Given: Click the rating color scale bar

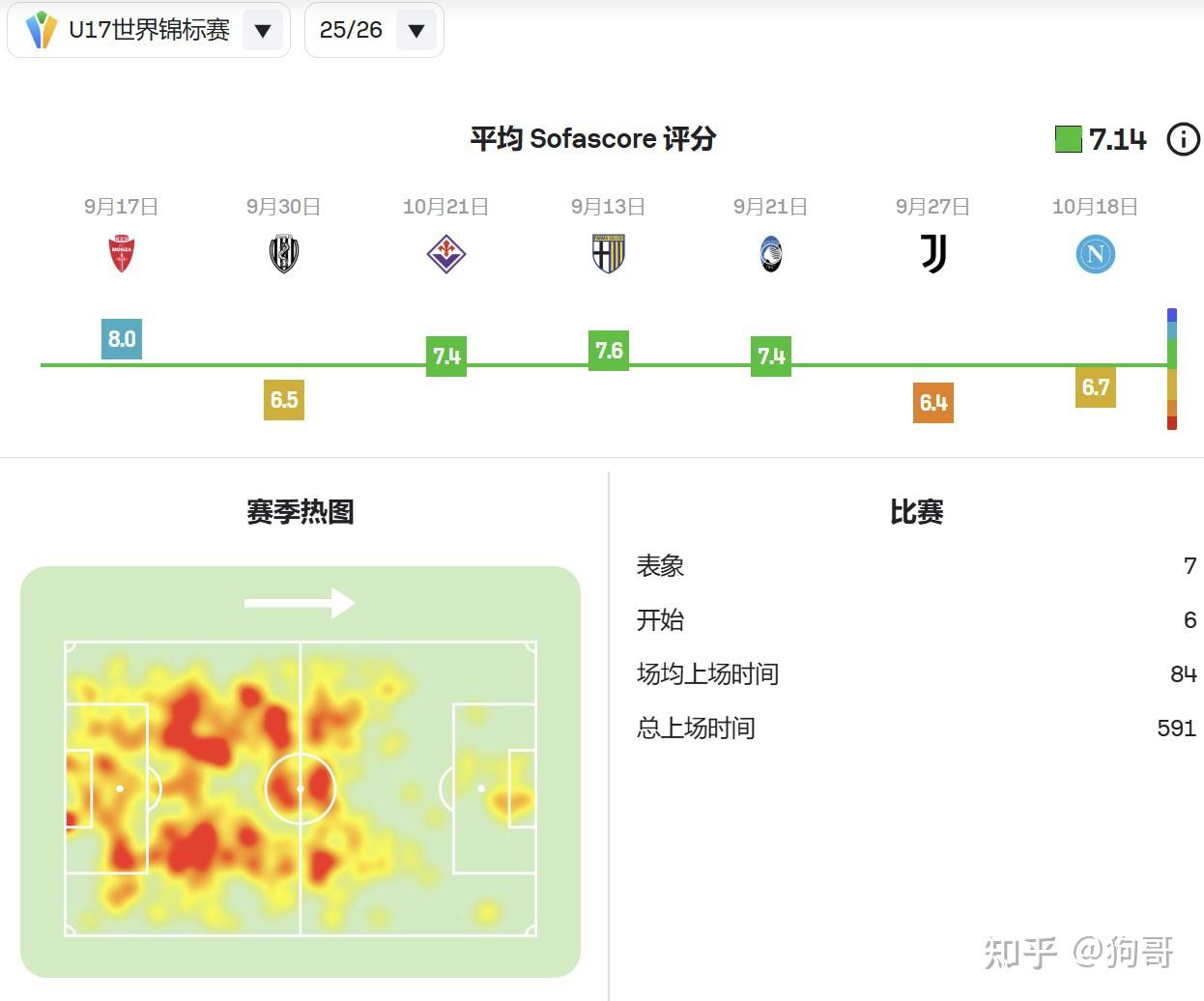Looking at the screenshot, I should tap(1172, 369).
